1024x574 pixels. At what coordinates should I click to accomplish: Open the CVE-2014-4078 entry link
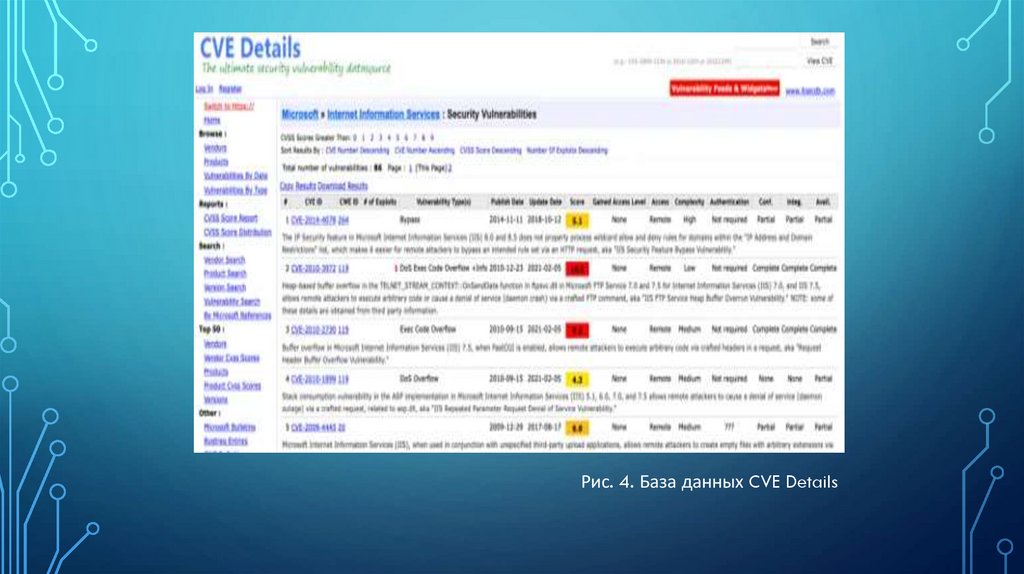(x=313, y=221)
